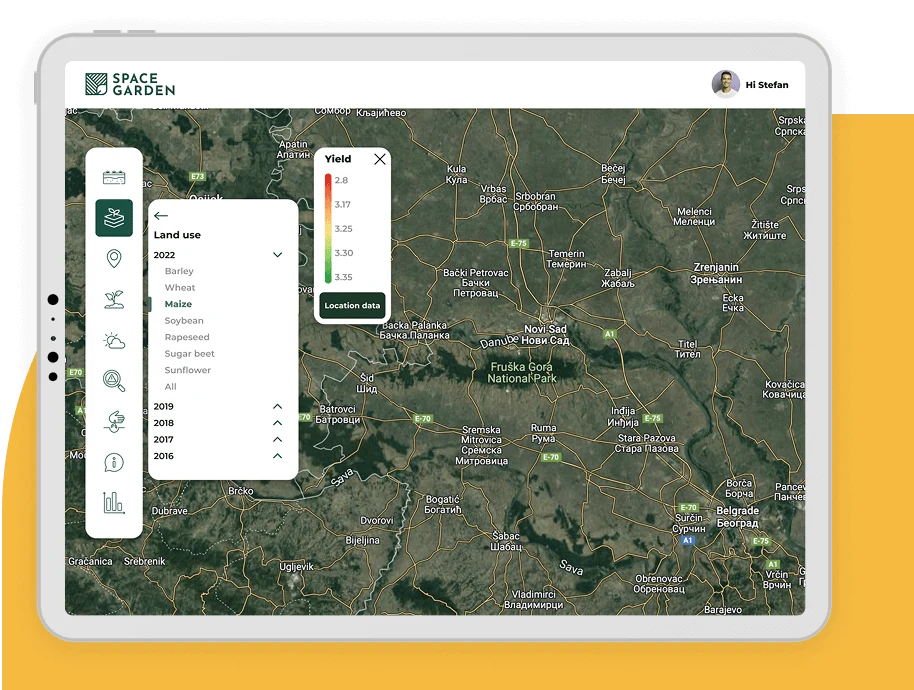Screen dimensions: 914x690
Task: Click the Hi Stefan greeting
Action: tap(767, 85)
